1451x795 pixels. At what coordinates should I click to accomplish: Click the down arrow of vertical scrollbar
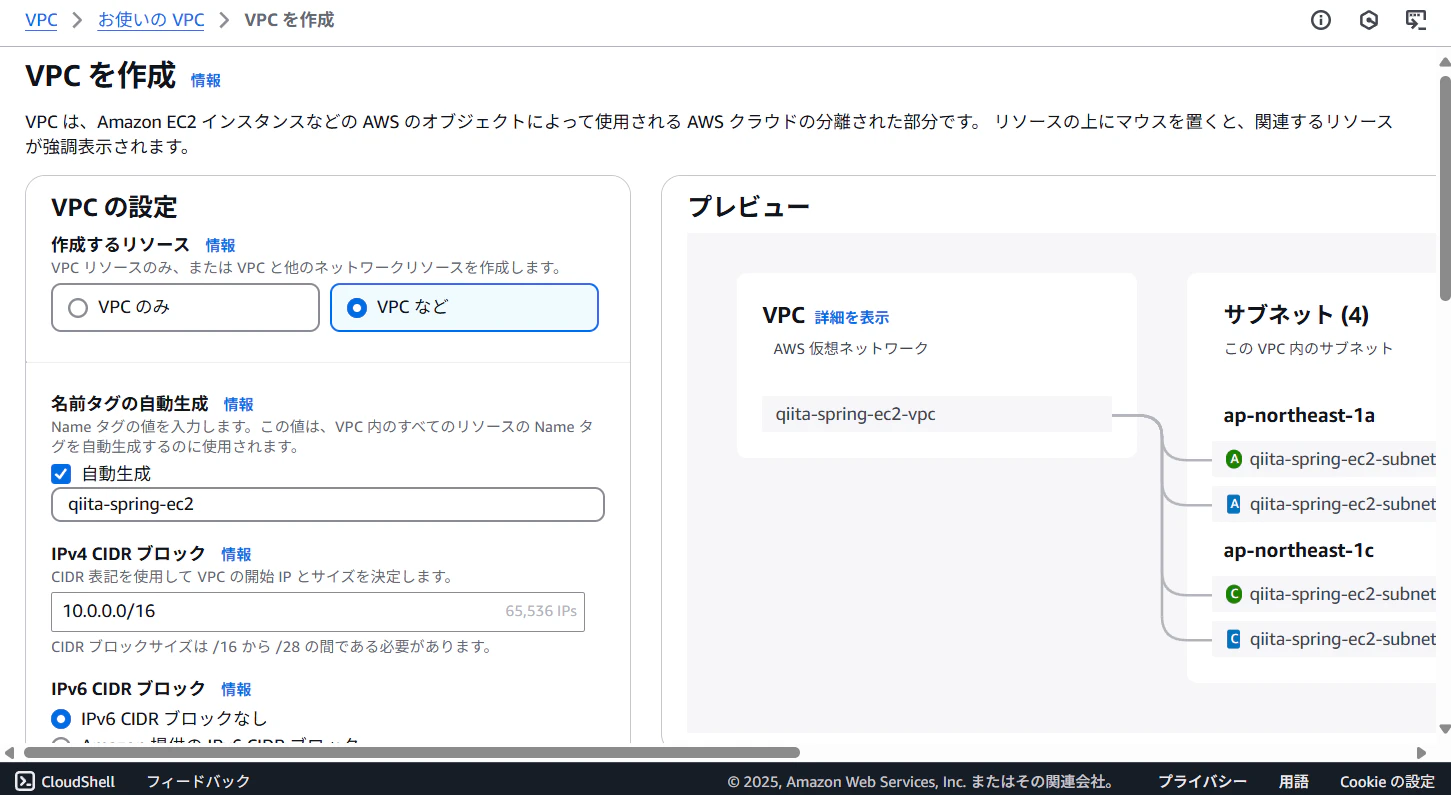[1444, 731]
